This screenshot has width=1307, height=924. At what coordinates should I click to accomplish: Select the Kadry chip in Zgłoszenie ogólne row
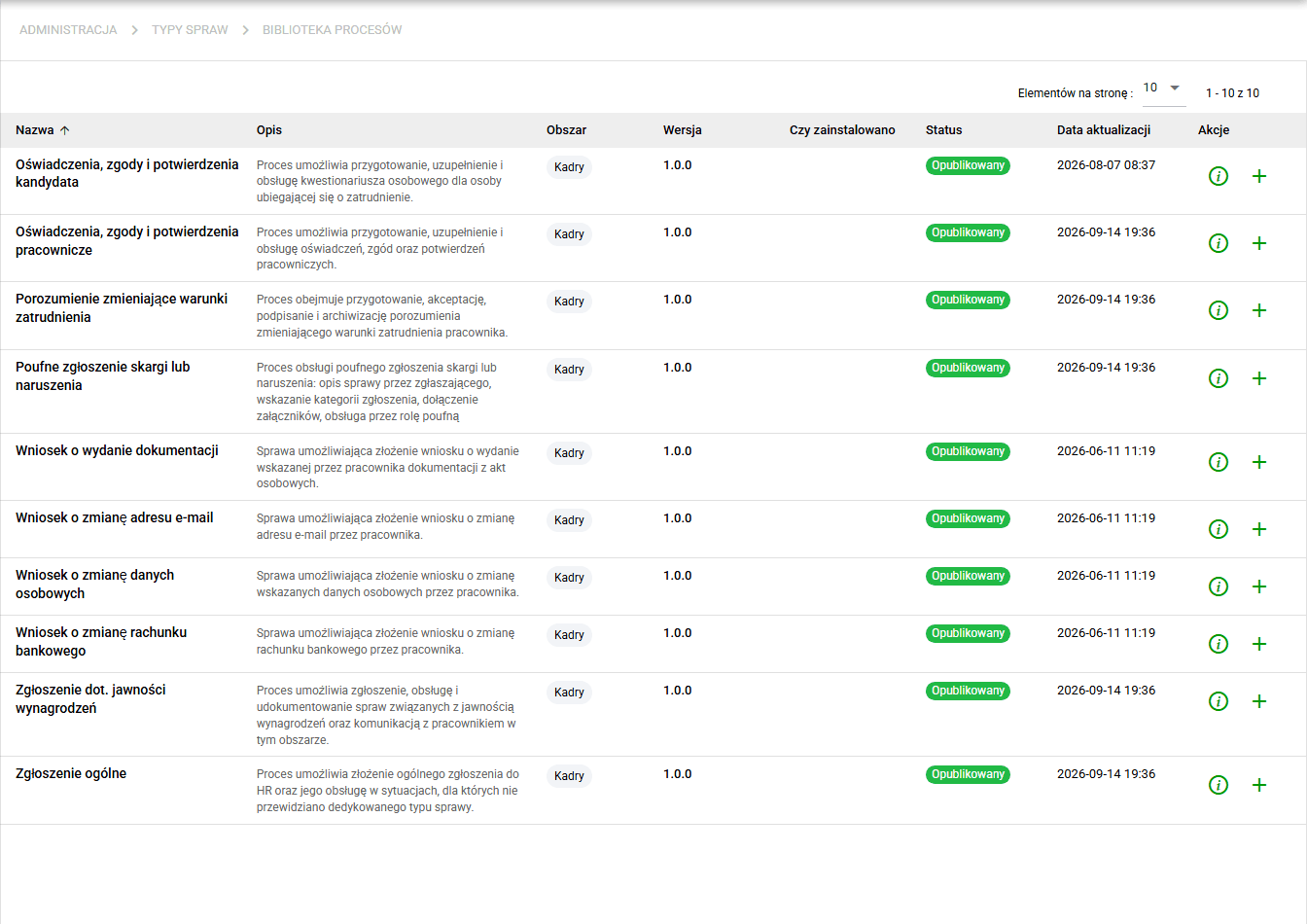tap(569, 776)
